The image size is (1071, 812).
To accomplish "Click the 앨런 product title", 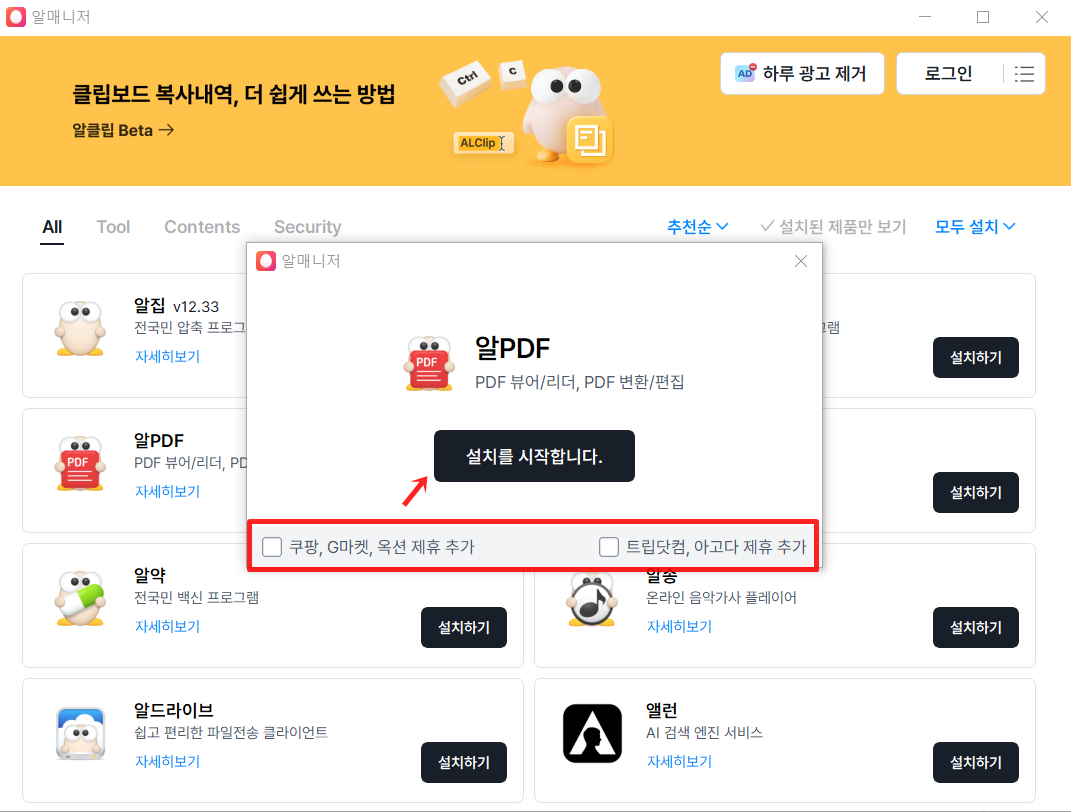I will pos(661,710).
